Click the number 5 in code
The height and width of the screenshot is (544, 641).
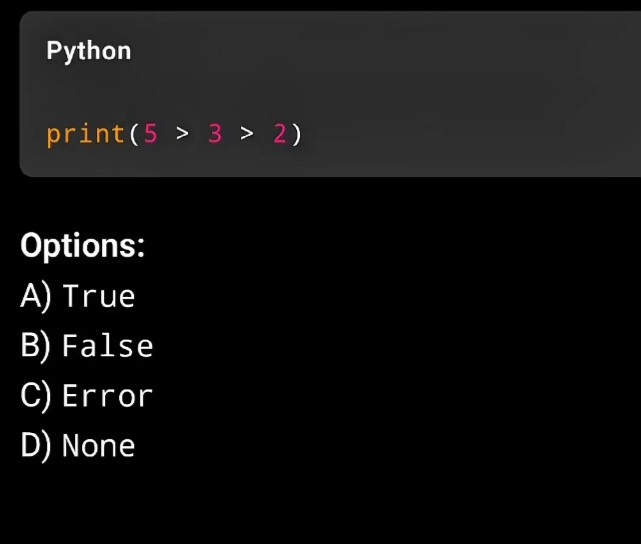pyautogui.click(x=151, y=133)
